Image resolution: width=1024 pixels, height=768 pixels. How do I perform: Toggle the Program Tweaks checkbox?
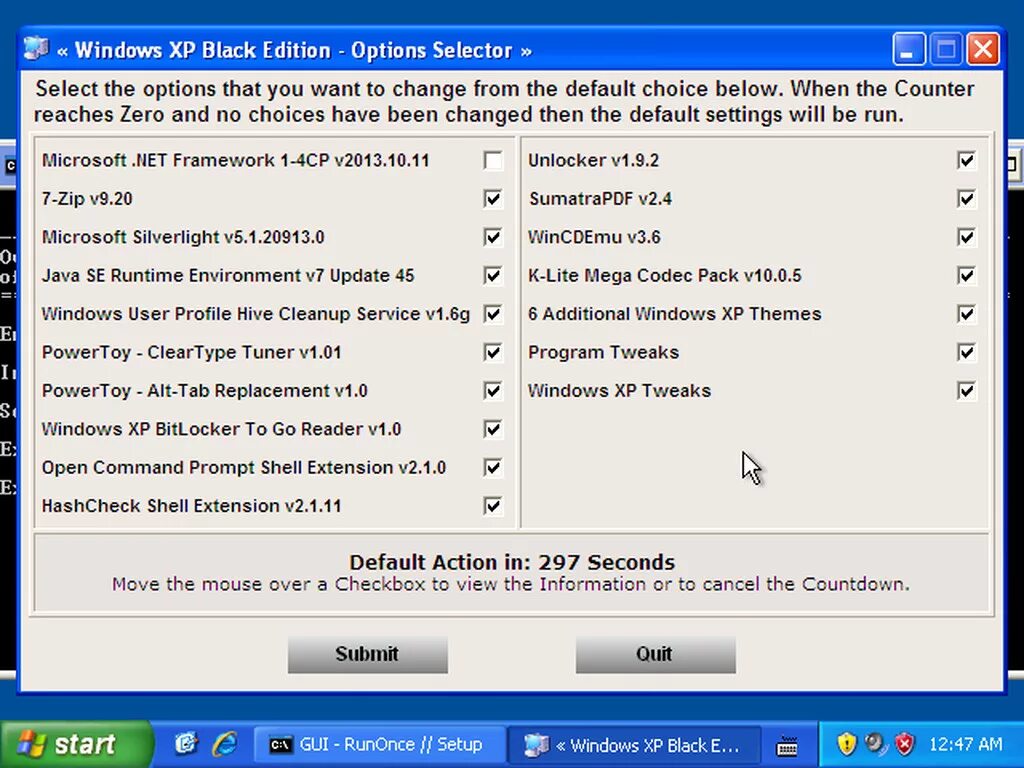click(967, 353)
